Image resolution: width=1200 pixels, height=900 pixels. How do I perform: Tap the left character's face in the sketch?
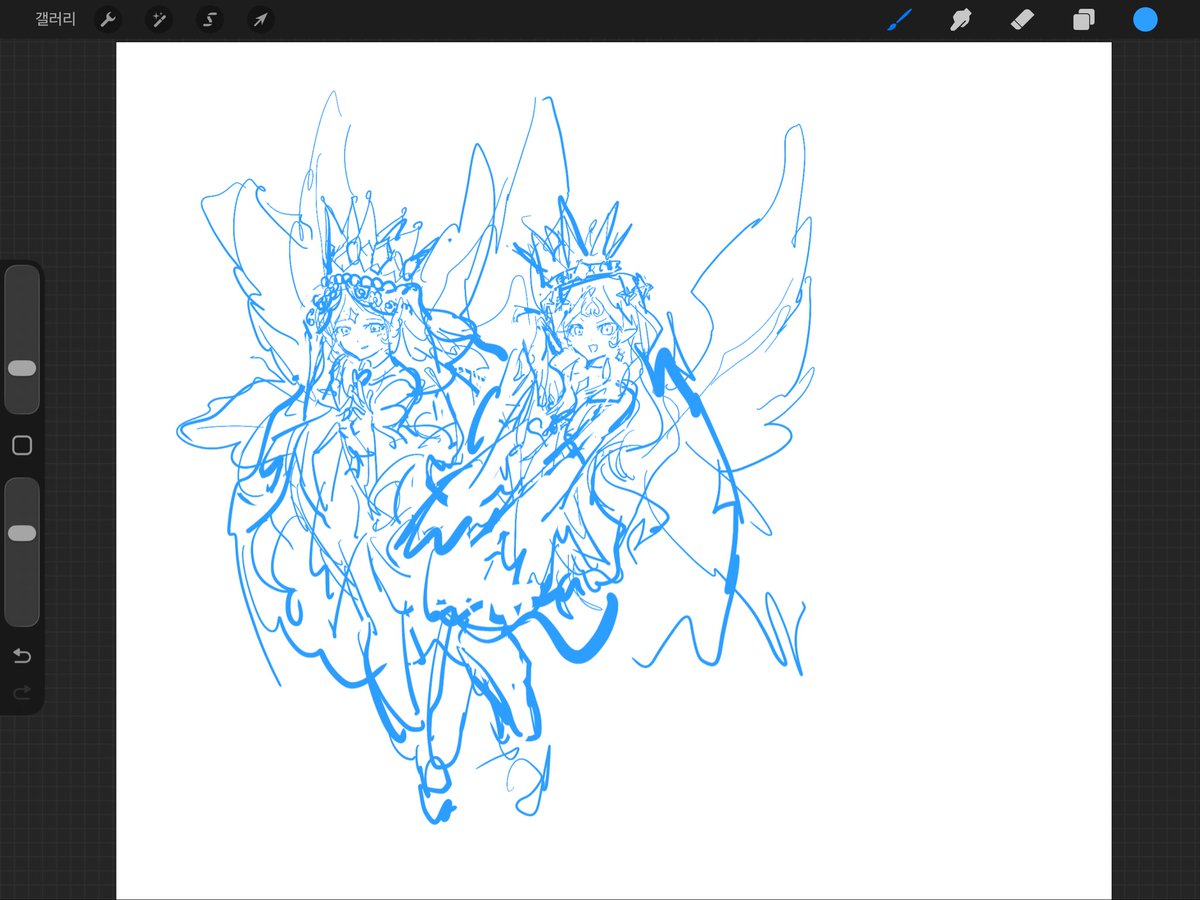pyautogui.click(x=360, y=332)
